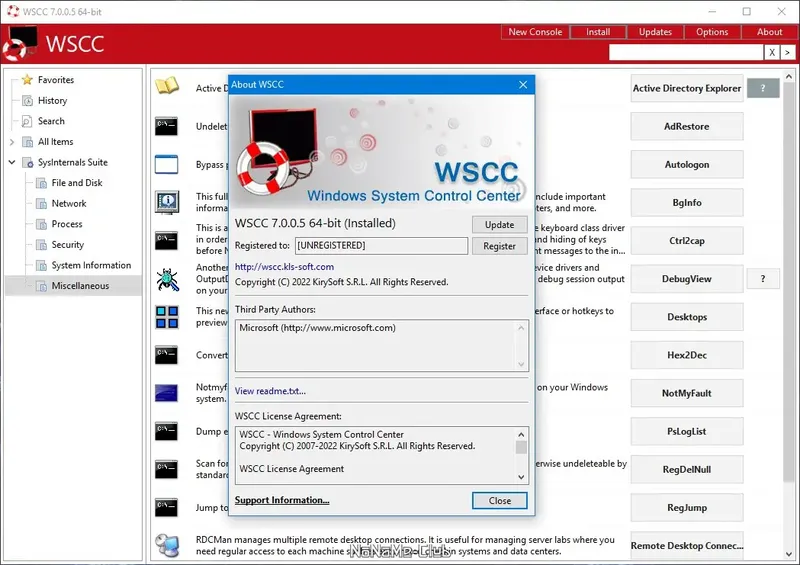Screen dimensions: 800x565
Task: Click scroll up arrow of main tool list
Action: click(x=789, y=77)
